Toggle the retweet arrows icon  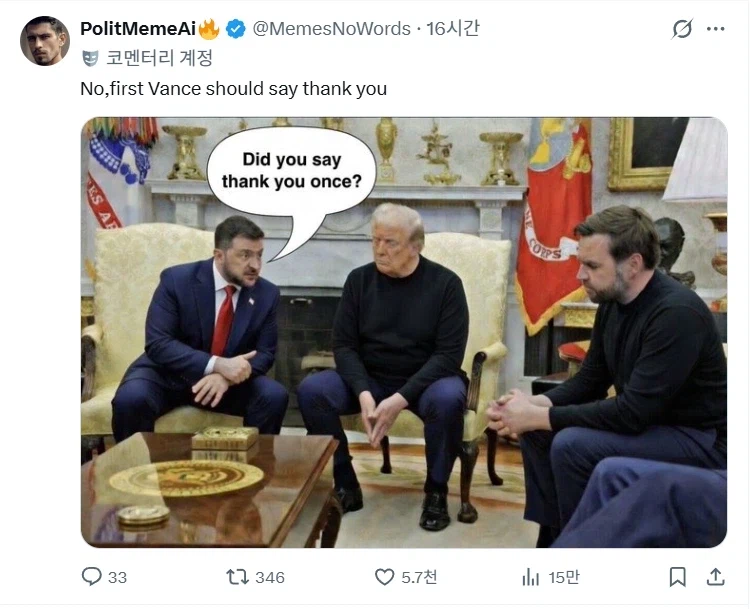[x=238, y=577]
